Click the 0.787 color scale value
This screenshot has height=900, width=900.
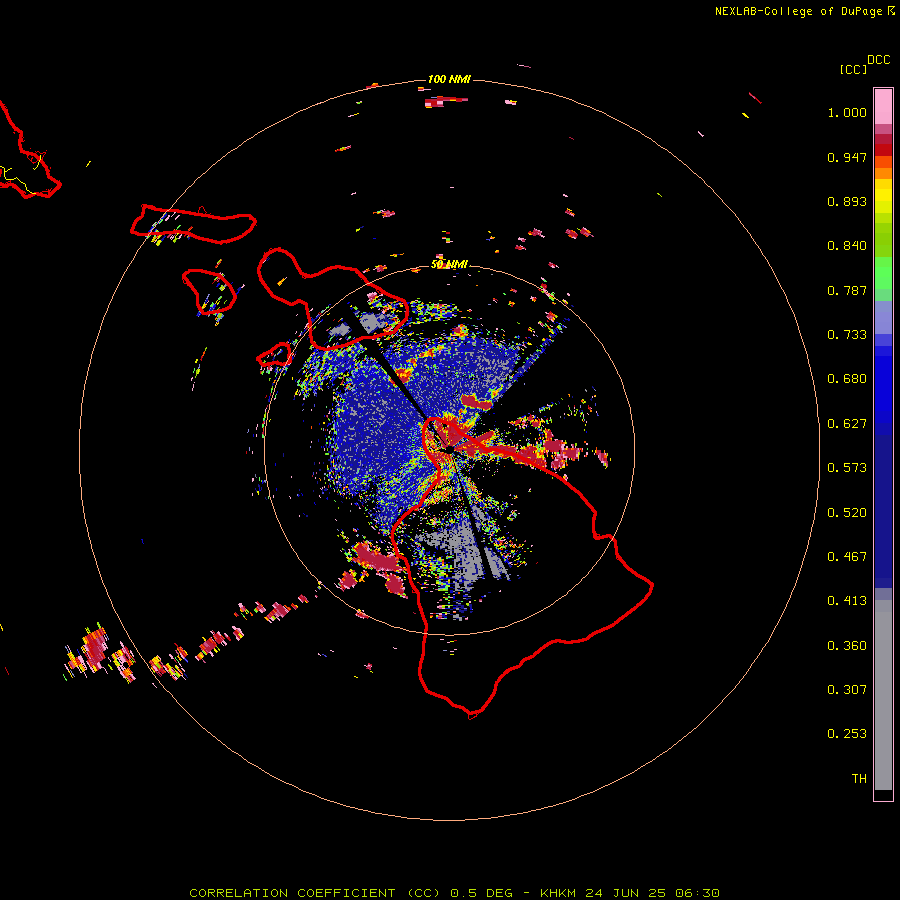click(847, 290)
